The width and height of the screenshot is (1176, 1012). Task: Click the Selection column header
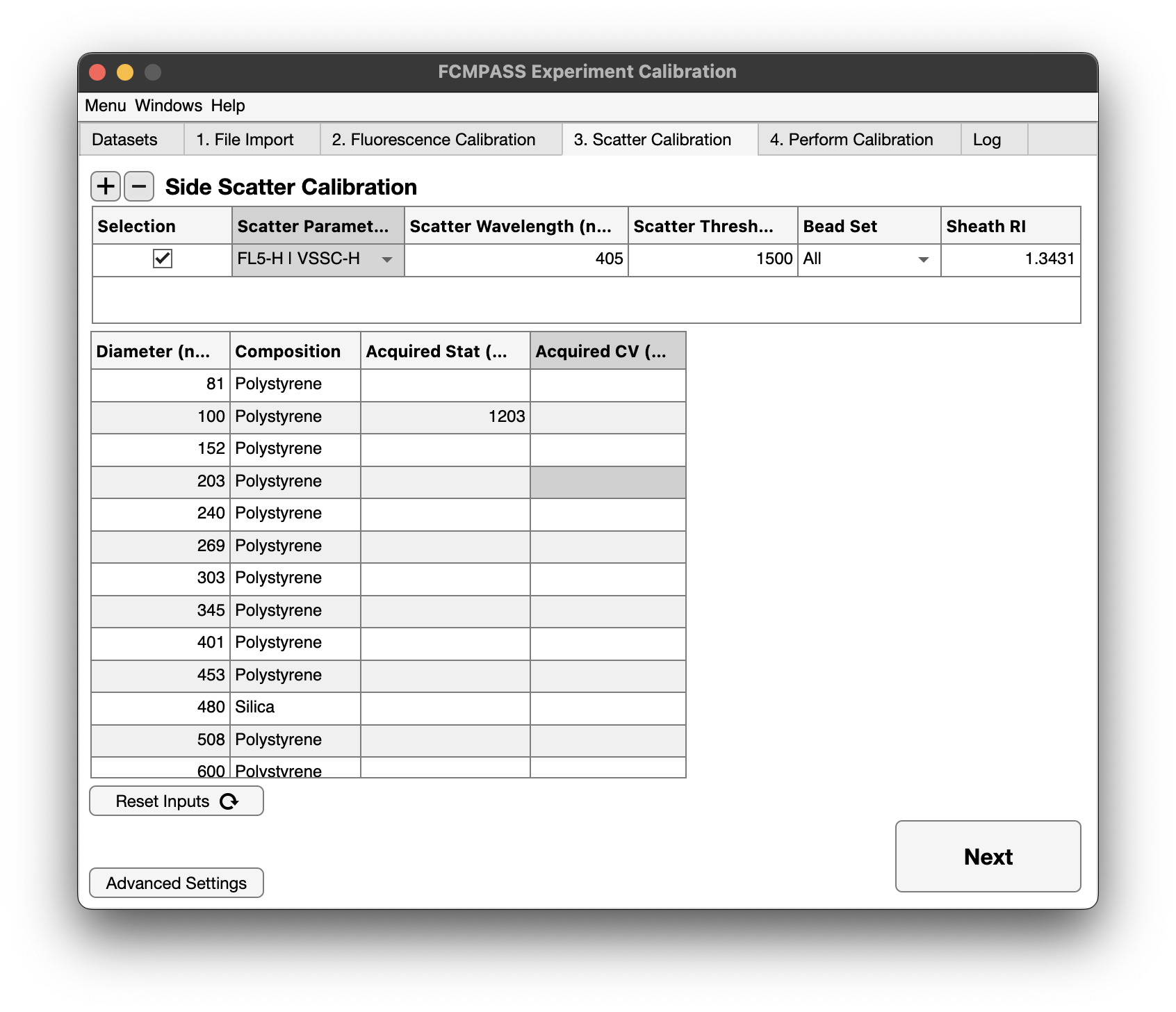[162, 226]
